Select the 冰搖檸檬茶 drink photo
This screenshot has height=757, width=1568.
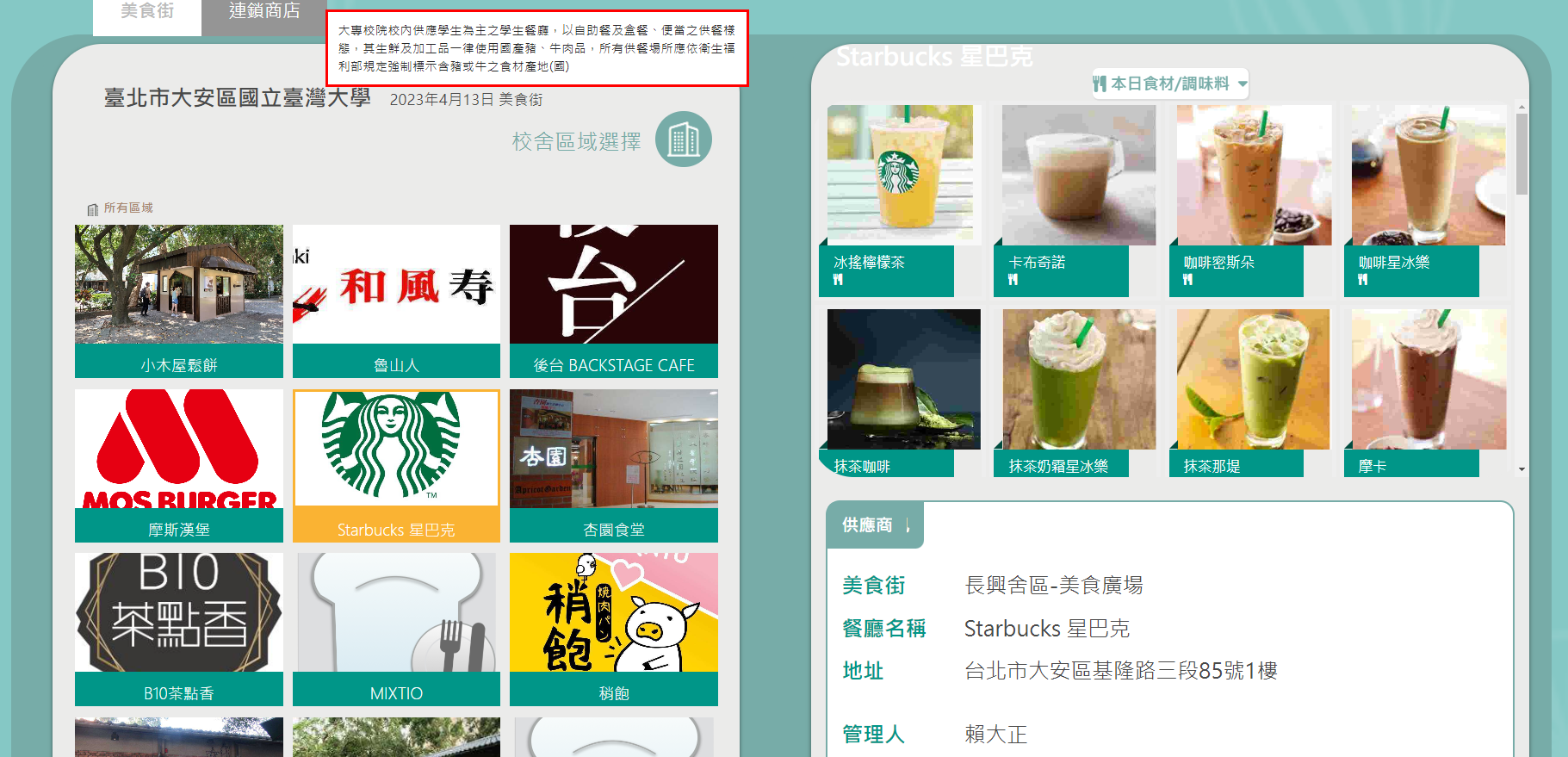pyautogui.click(x=903, y=175)
